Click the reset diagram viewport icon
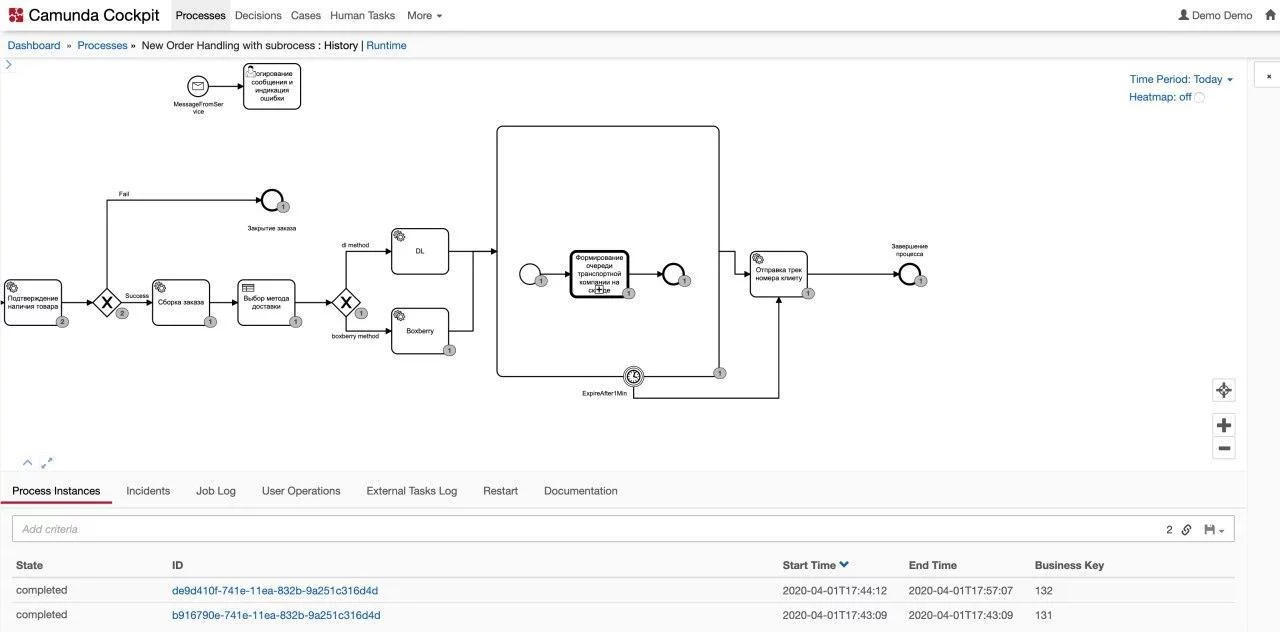 pyautogui.click(x=1223, y=390)
